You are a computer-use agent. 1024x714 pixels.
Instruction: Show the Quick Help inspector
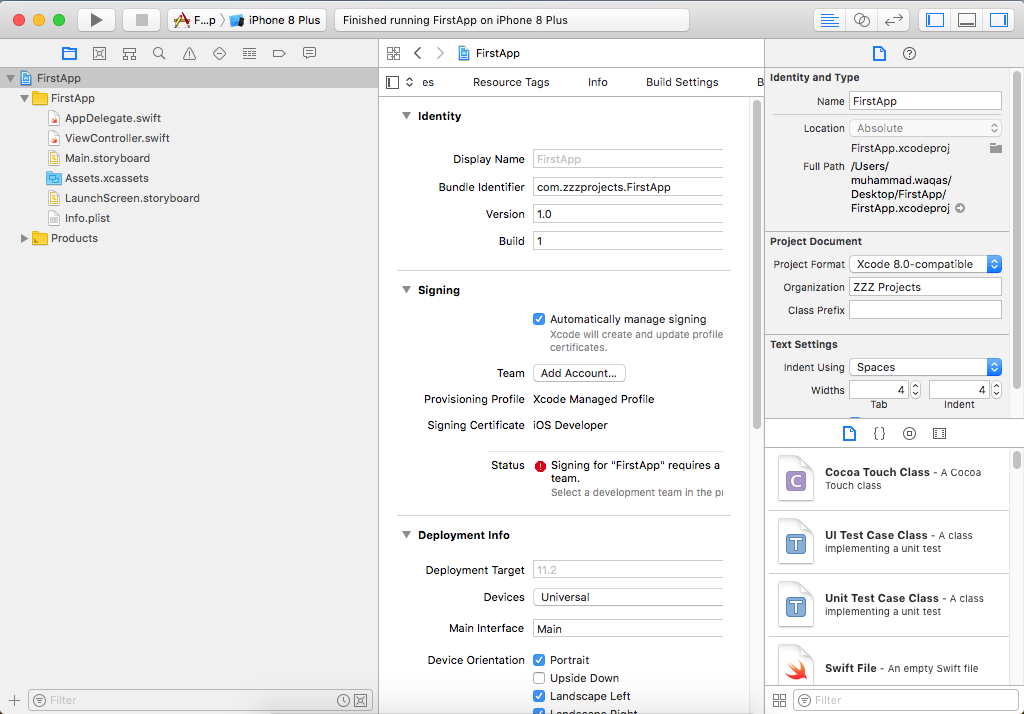click(x=909, y=54)
